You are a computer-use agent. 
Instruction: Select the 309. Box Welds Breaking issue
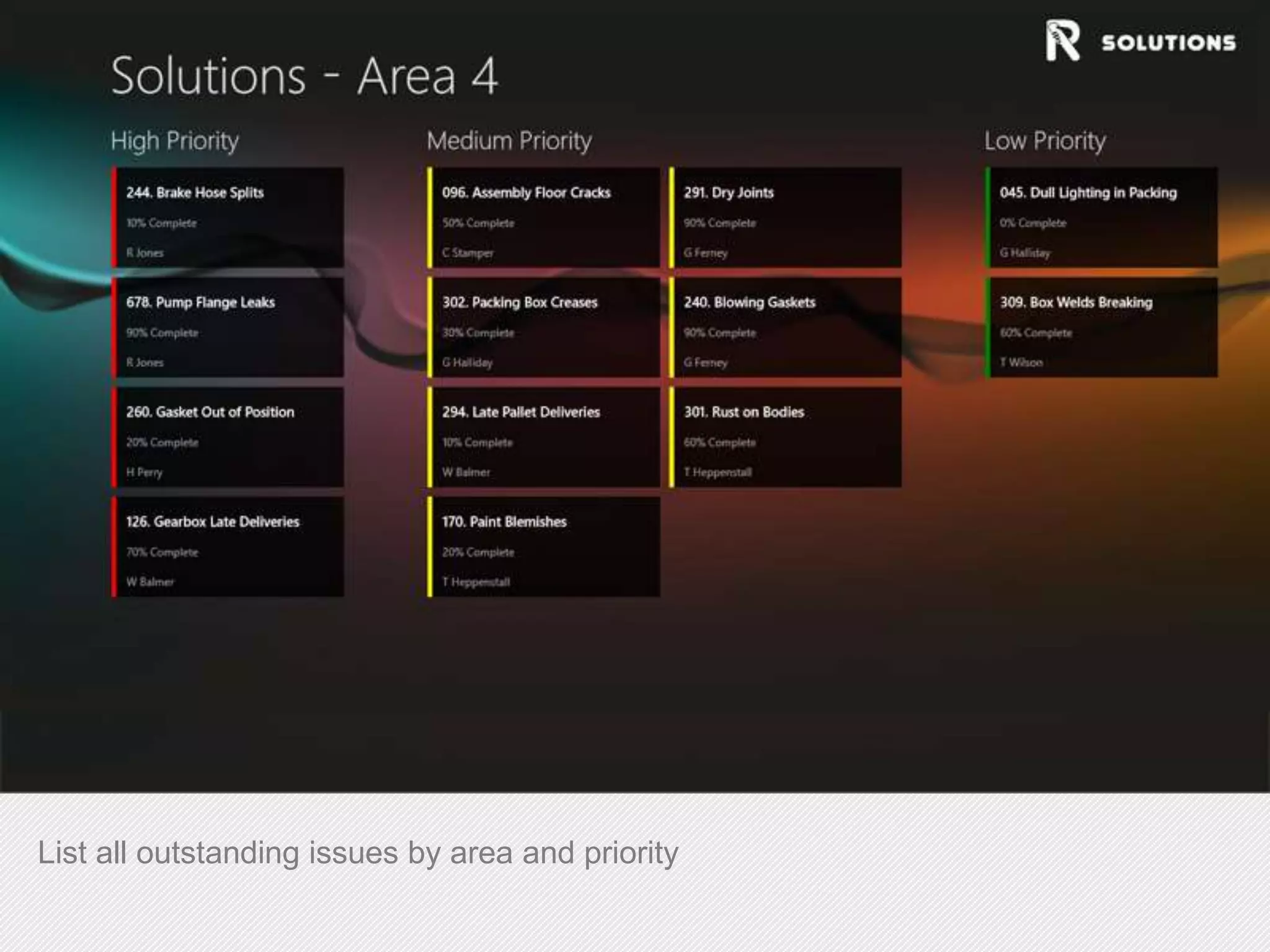[1103, 327]
